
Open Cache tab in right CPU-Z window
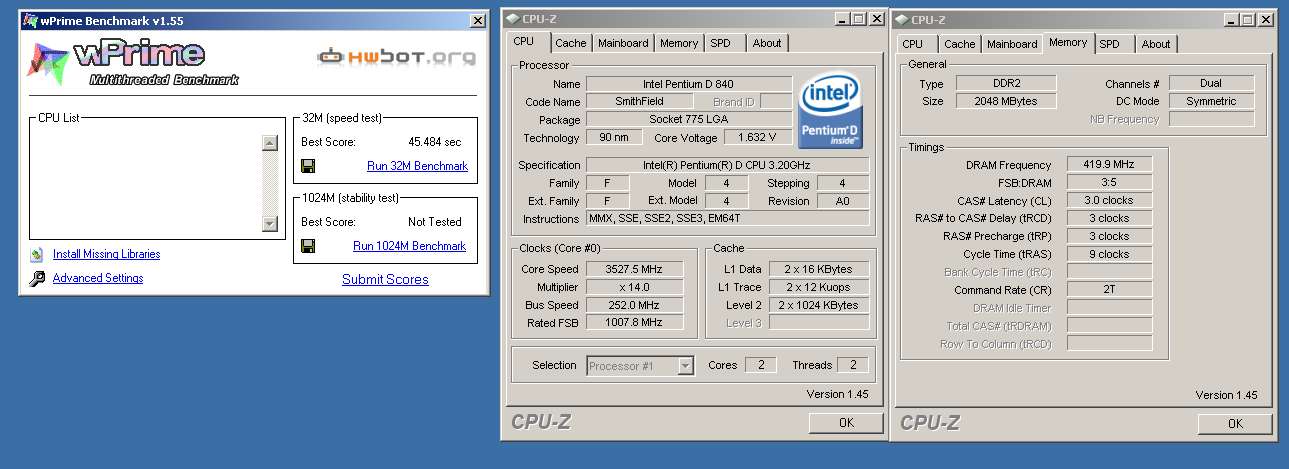click(960, 44)
